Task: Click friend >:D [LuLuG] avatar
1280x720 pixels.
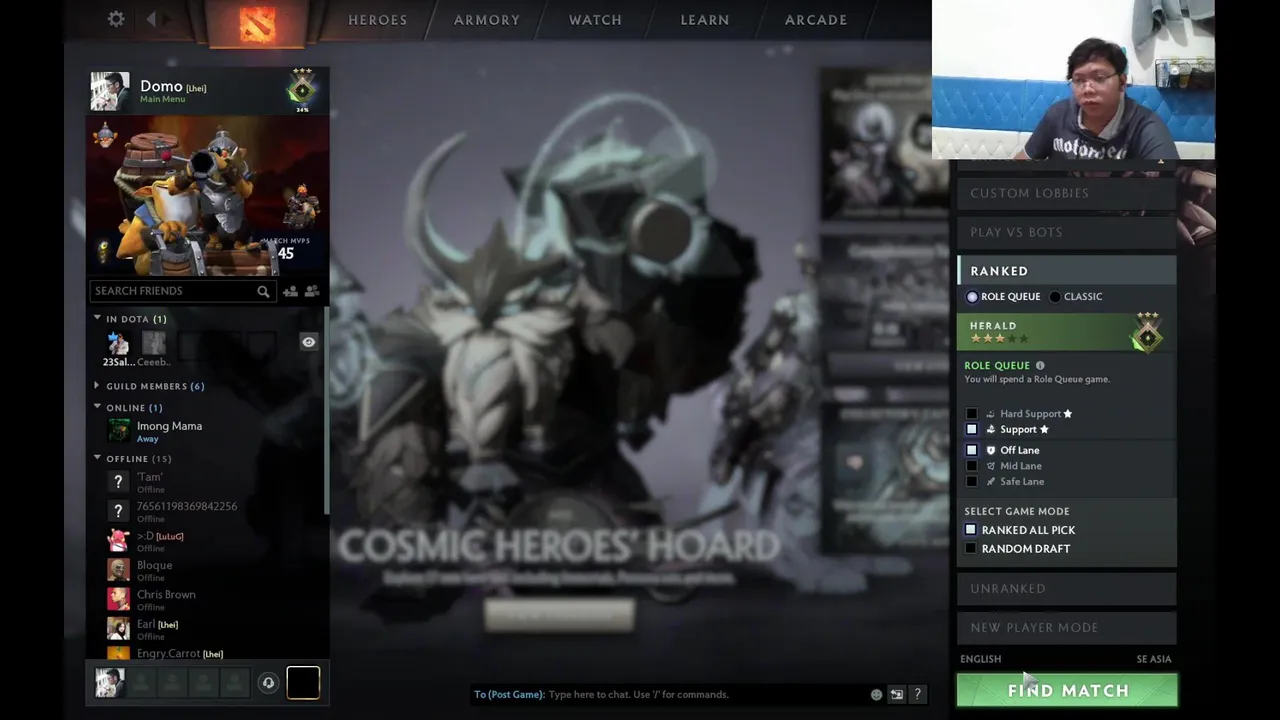Action: pos(118,541)
